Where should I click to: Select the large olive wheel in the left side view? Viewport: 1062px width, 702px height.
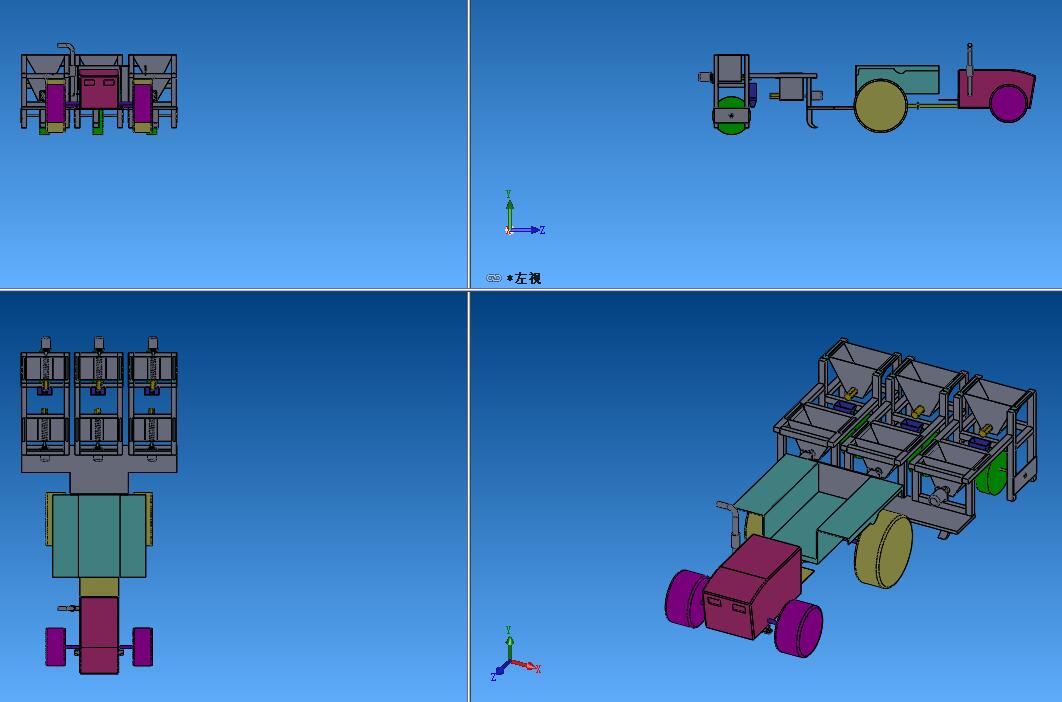pyautogui.click(x=880, y=106)
